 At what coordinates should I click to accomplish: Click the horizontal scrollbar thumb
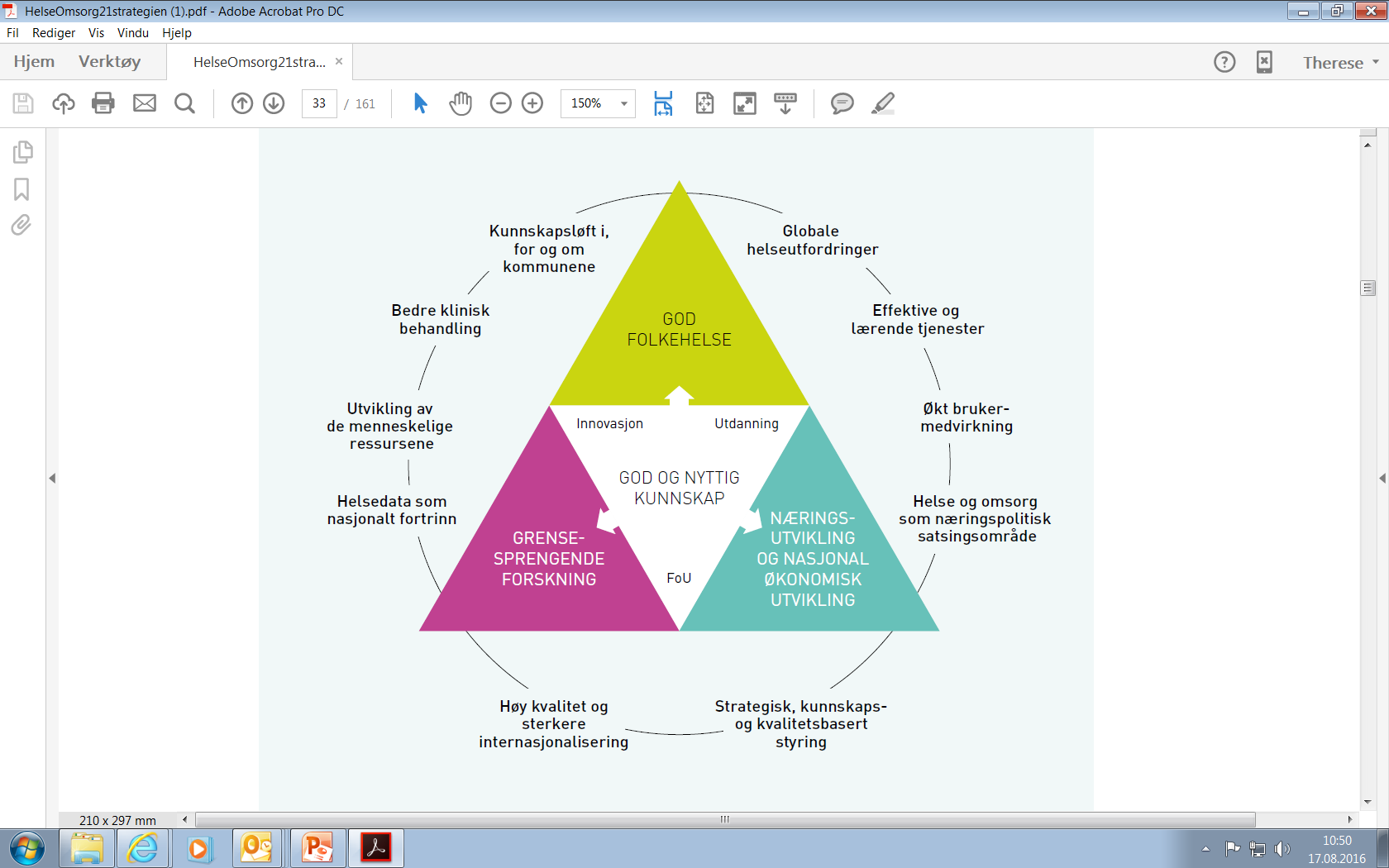(x=725, y=819)
